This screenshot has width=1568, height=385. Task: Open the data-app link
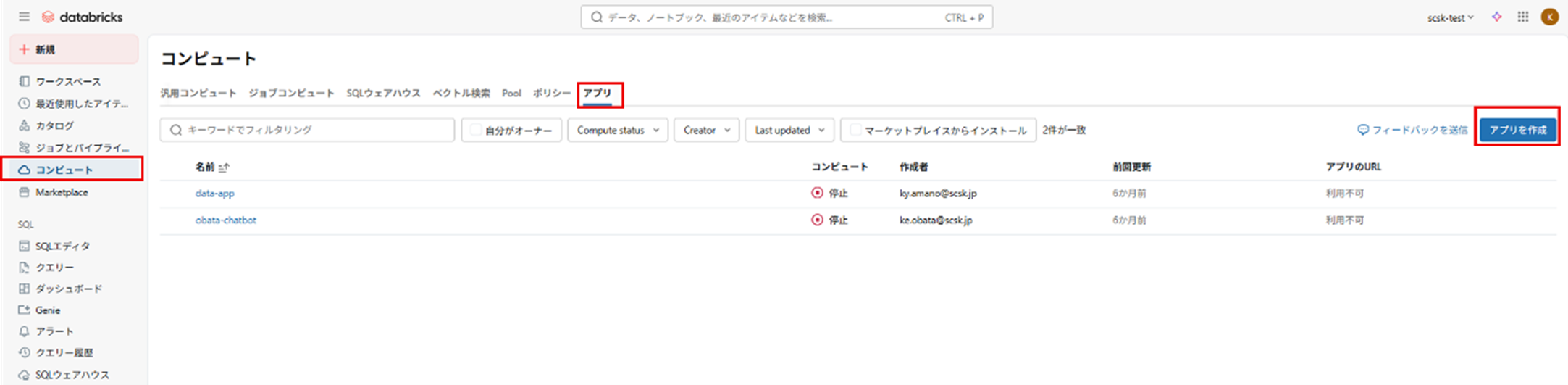coord(214,194)
